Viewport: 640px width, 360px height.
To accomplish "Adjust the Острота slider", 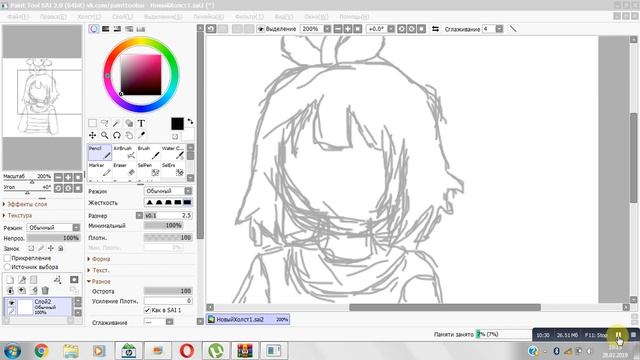I will pos(168,291).
